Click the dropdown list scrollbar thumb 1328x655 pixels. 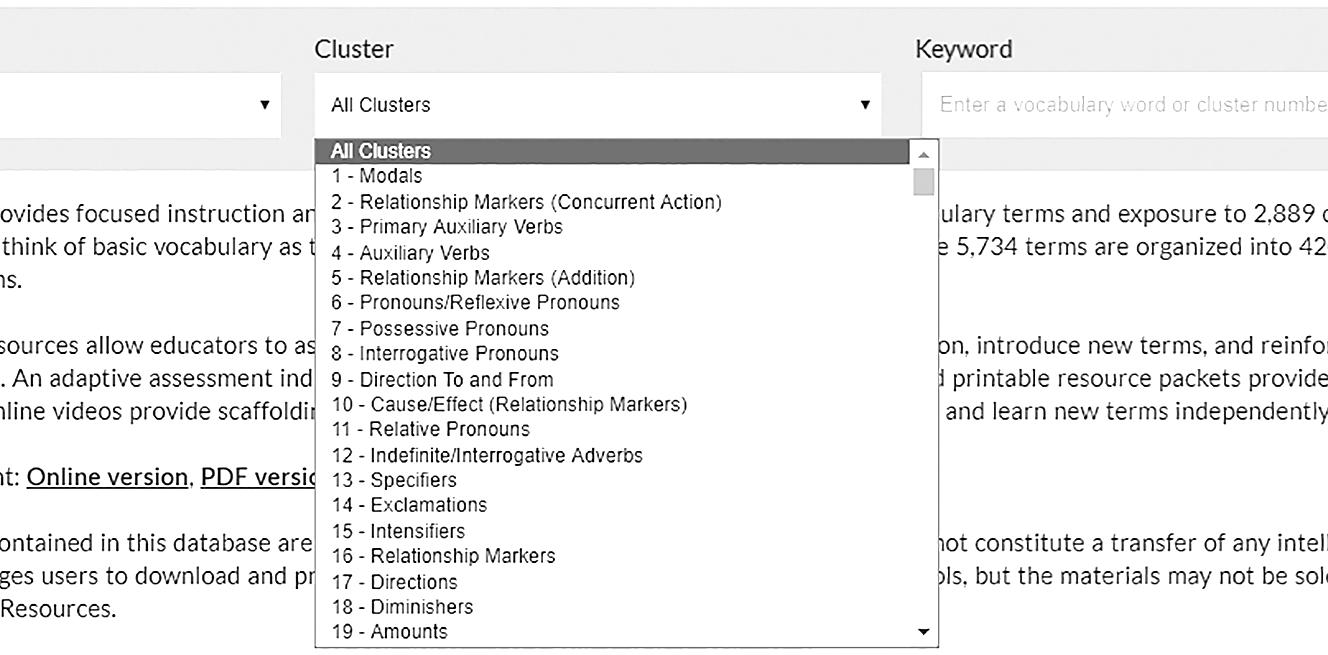coord(924,183)
